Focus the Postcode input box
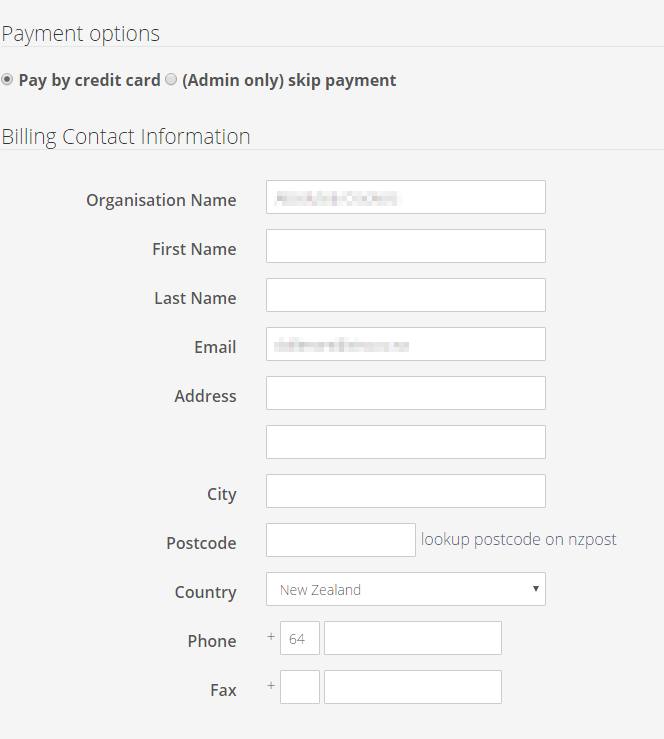 tap(340, 541)
